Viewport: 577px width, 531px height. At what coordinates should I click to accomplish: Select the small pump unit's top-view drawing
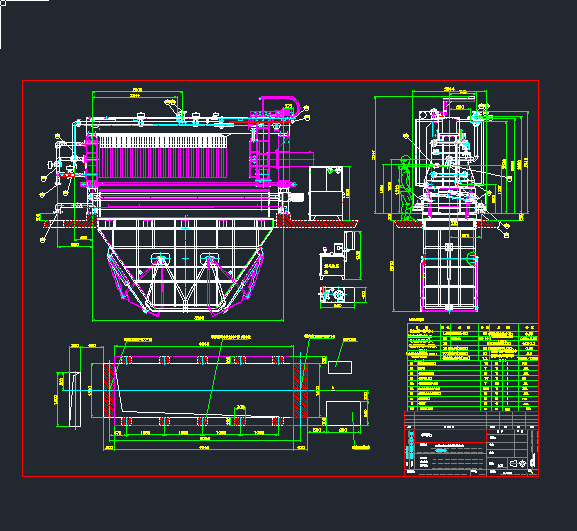(337, 295)
